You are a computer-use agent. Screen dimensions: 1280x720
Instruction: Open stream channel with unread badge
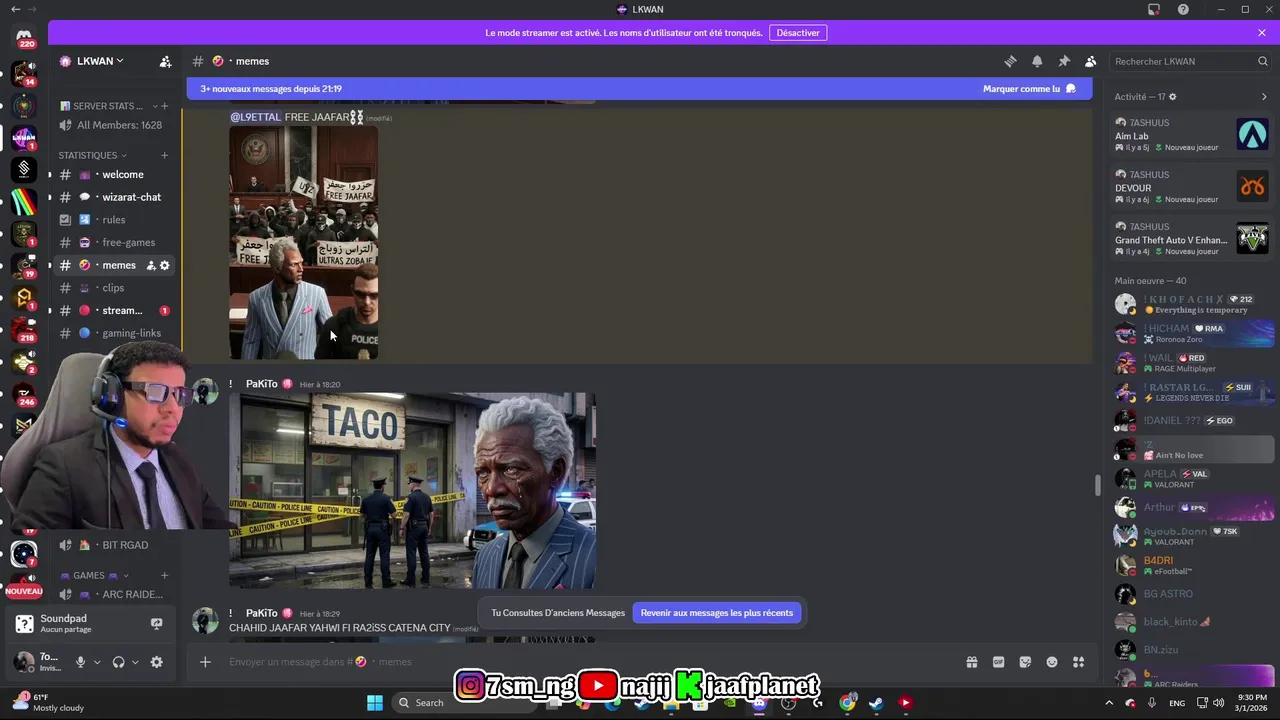click(x=115, y=311)
